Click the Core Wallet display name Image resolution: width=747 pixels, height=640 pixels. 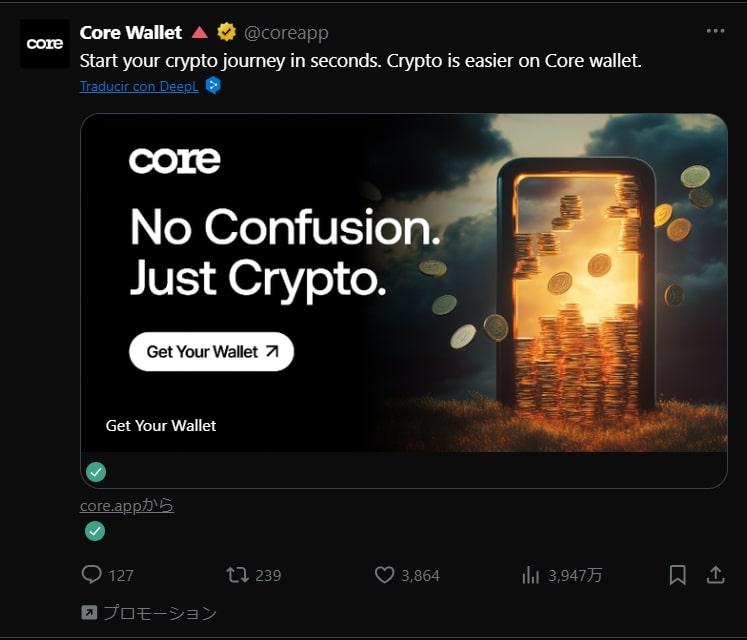point(131,33)
